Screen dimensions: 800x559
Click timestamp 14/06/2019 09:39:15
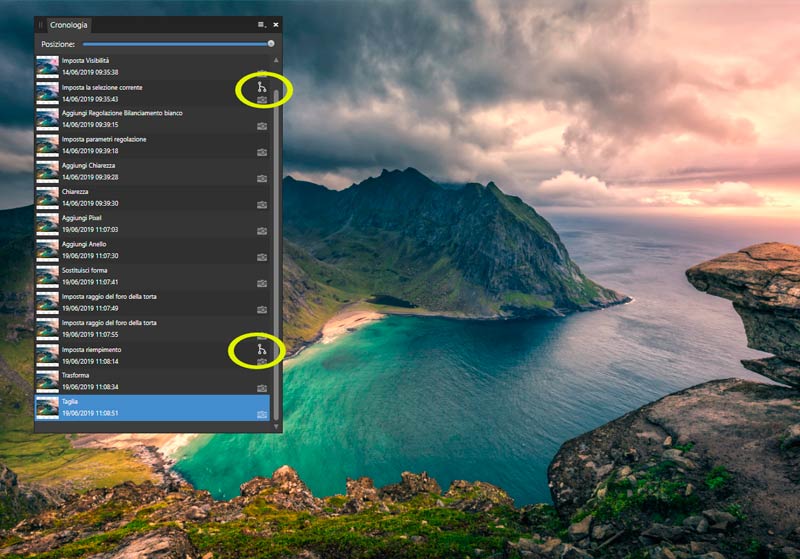pyautogui.click(x=90, y=125)
